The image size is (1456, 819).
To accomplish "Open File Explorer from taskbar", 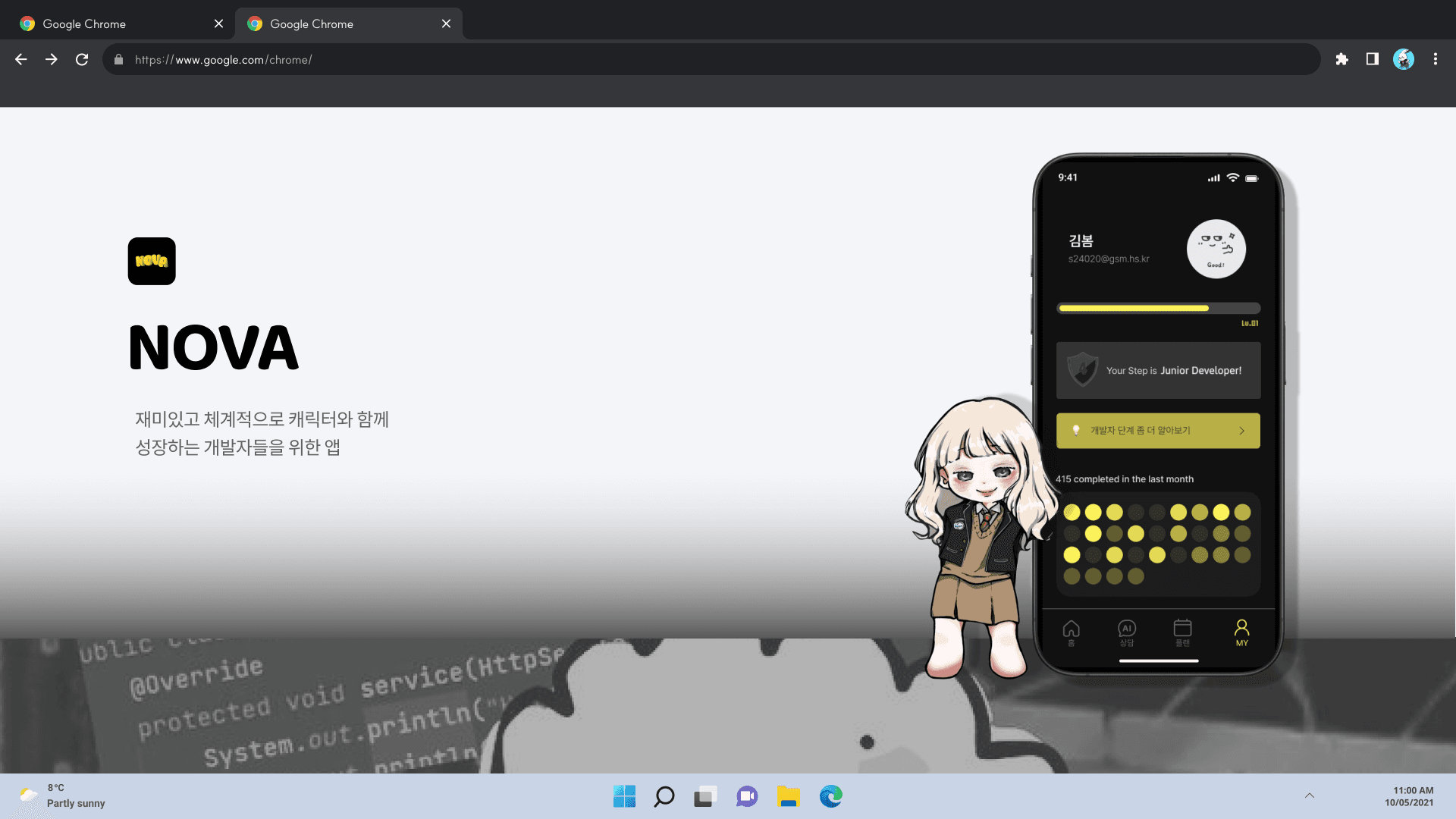I will click(x=789, y=796).
